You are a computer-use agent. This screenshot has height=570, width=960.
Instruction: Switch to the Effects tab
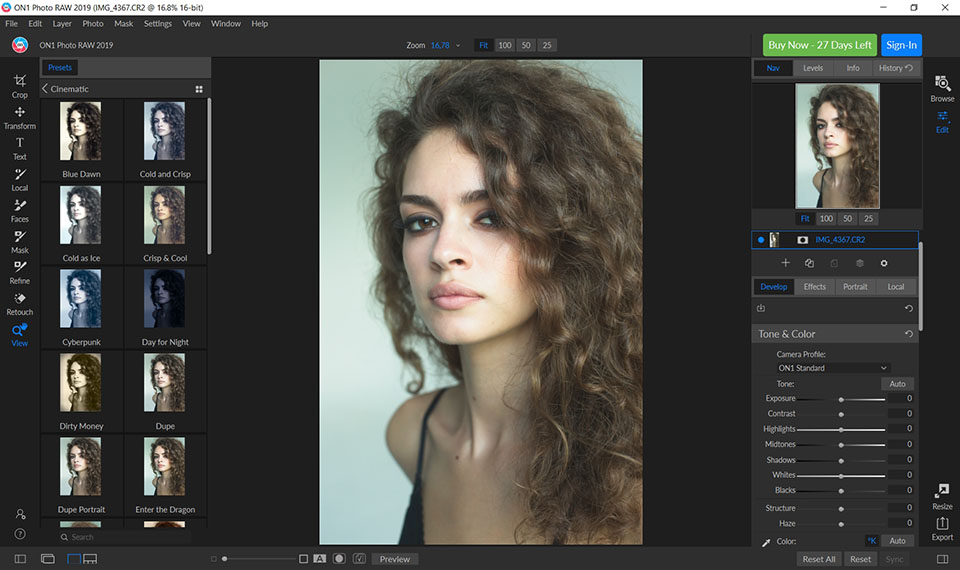814,287
